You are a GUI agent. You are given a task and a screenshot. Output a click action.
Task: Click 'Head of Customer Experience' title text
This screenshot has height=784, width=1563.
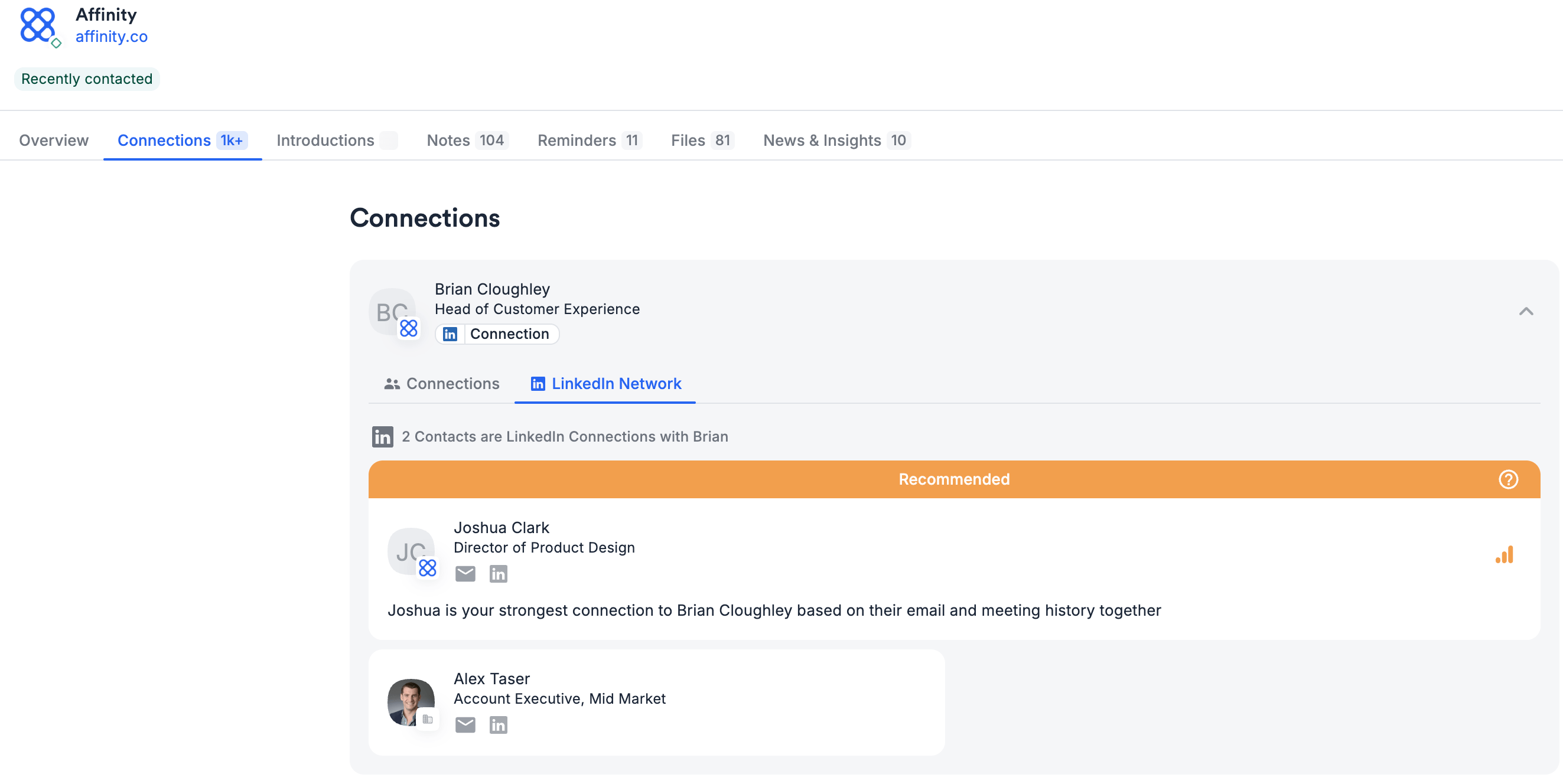(x=537, y=309)
